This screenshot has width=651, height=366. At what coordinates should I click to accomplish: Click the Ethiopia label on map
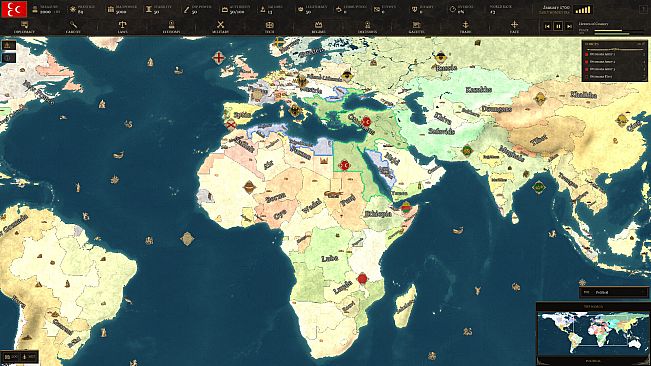[x=378, y=214]
